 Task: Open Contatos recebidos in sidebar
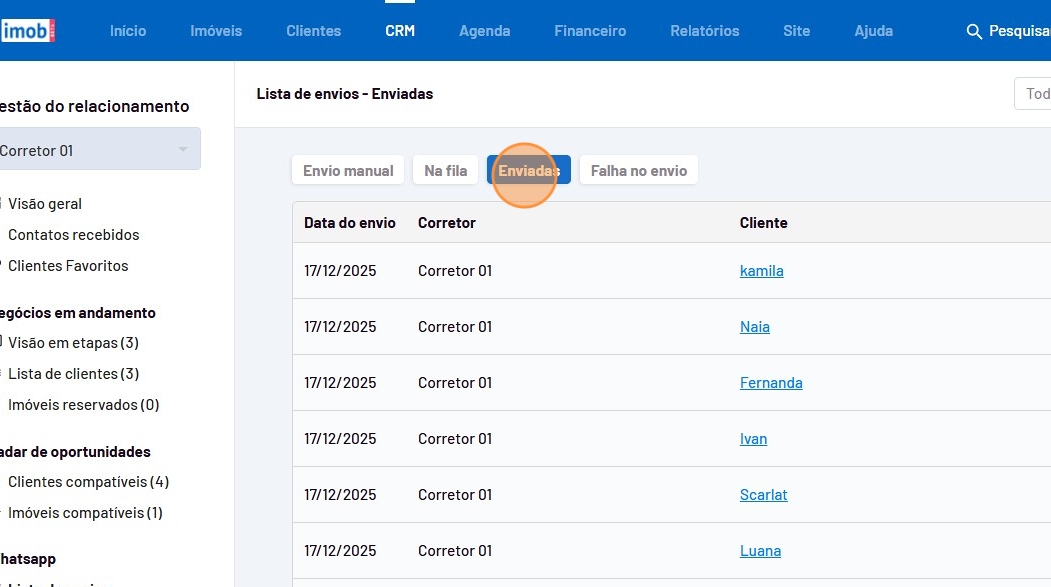pyautogui.click(x=73, y=235)
